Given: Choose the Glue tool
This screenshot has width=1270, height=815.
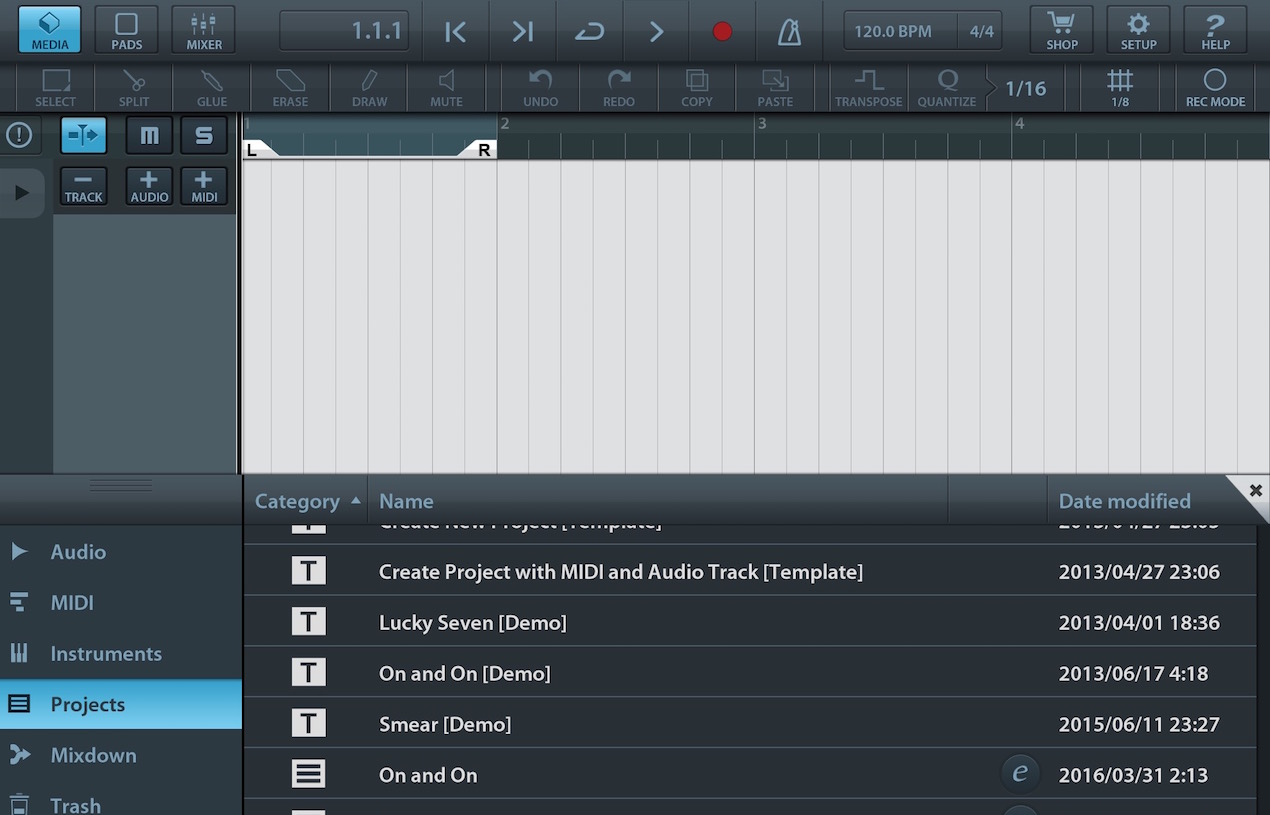Looking at the screenshot, I should coord(212,88).
